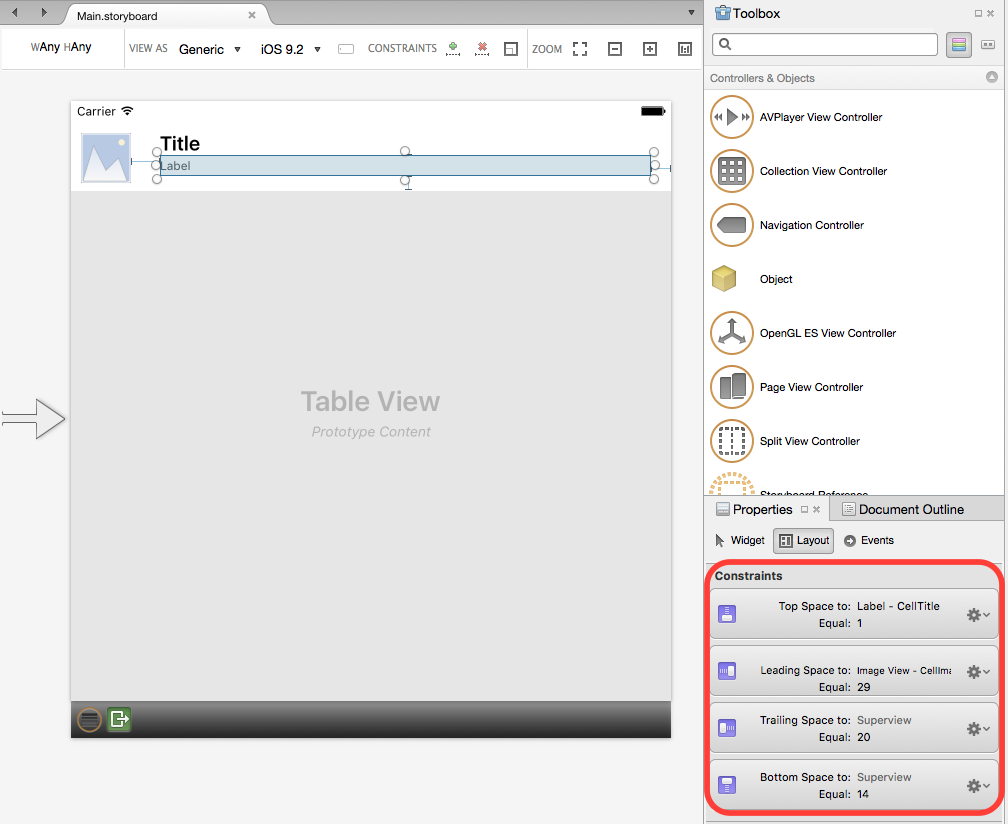Collapse the Controllers & Objects section
The height and width of the screenshot is (824, 1008).
point(991,77)
